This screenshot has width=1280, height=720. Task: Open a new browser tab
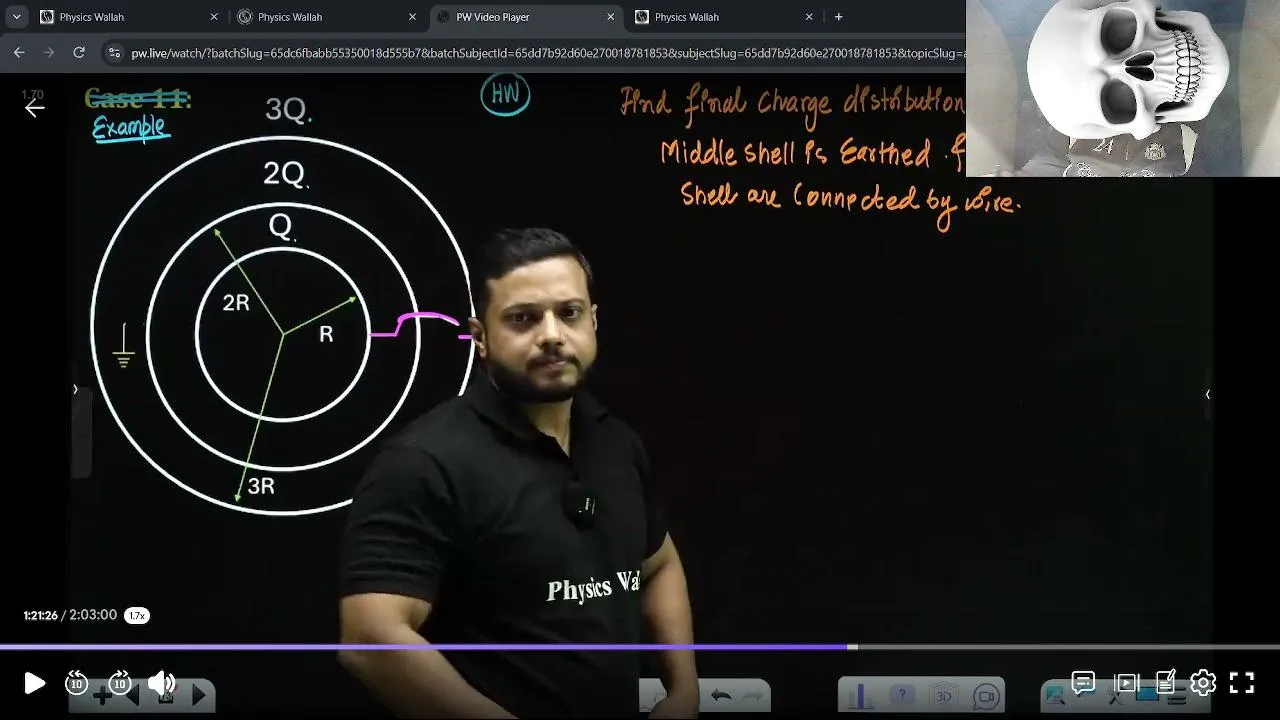pyautogui.click(x=838, y=17)
